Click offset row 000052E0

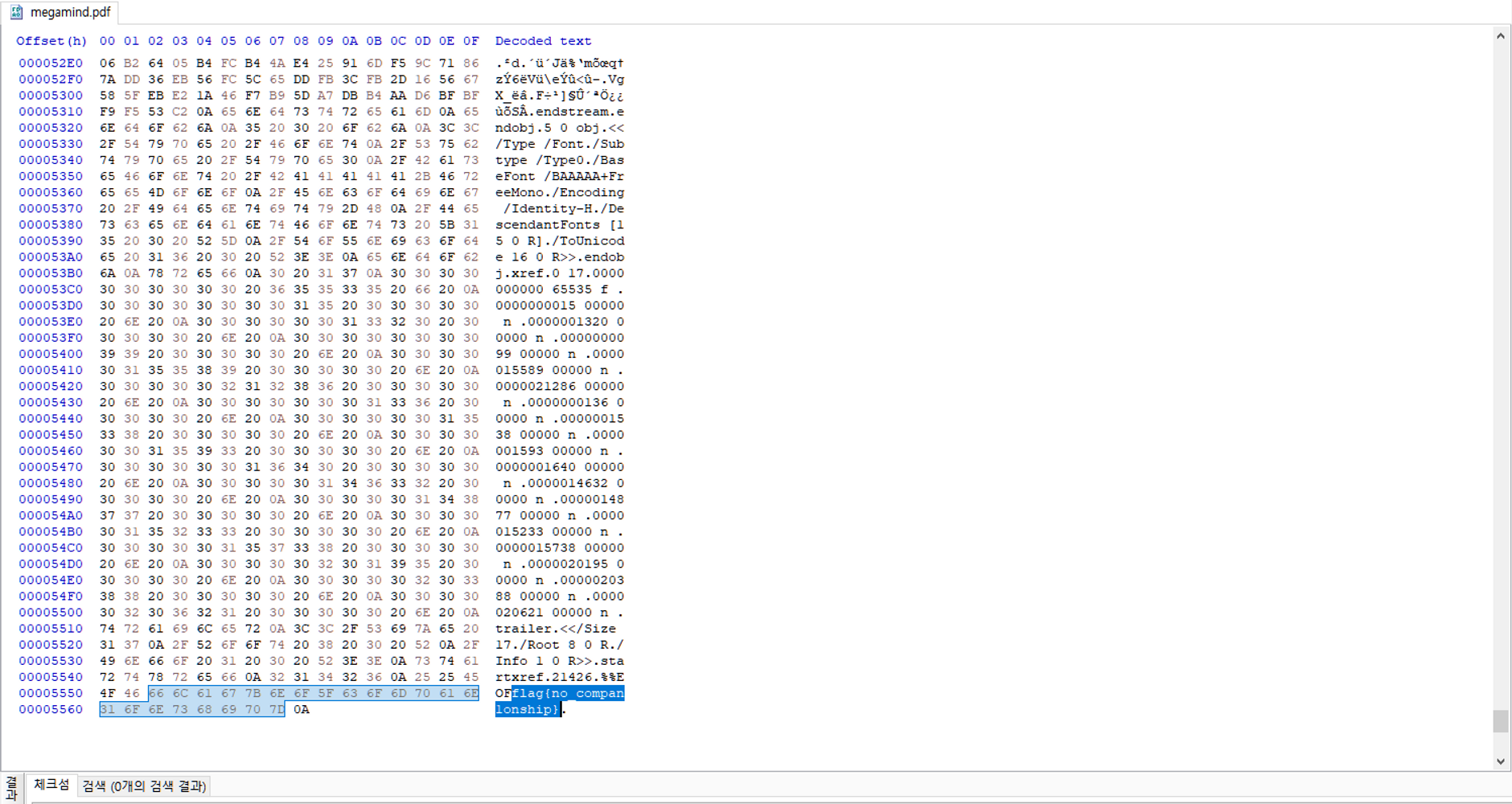(51, 64)
